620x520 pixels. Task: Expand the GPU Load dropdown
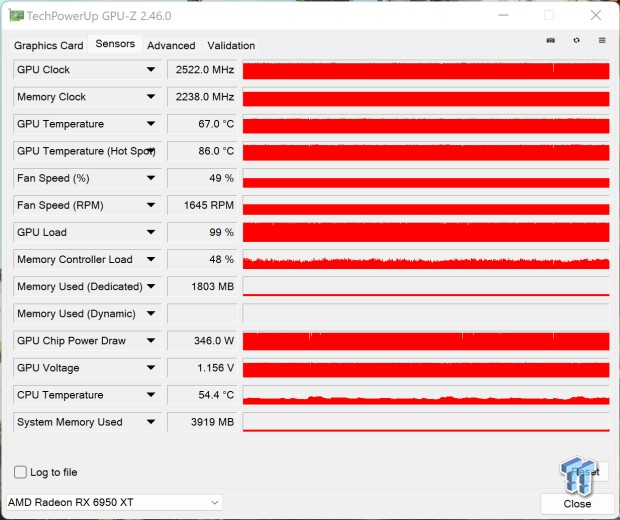(x=151, y=232)
